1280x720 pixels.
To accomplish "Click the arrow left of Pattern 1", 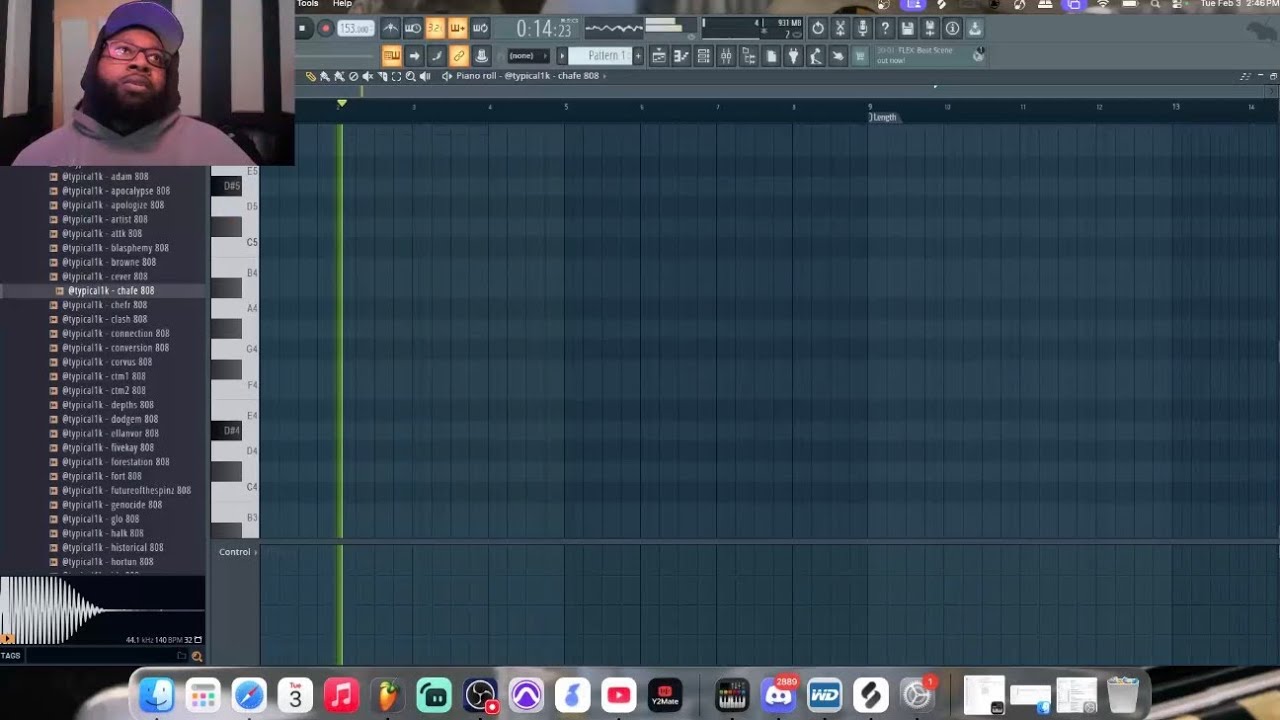I will click(x=562, y=56).
